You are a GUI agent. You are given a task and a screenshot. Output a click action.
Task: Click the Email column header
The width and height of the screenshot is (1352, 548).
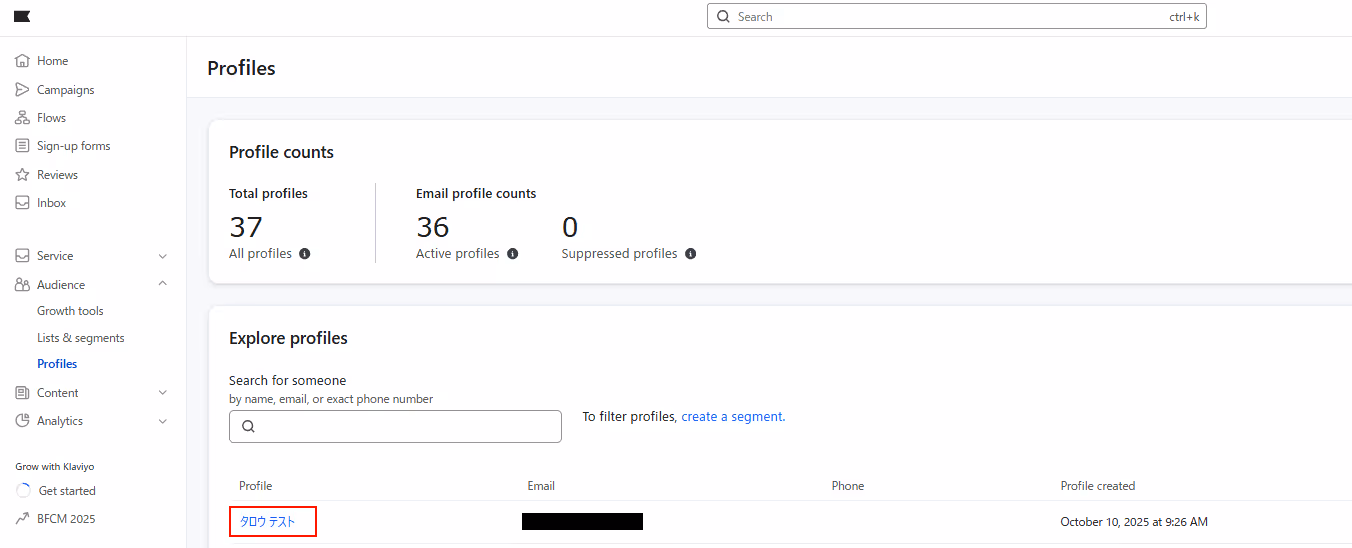[541, 486]
